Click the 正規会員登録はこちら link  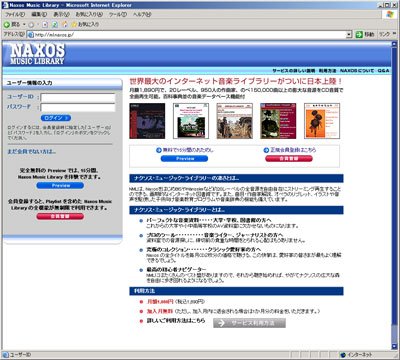(293, 150)
